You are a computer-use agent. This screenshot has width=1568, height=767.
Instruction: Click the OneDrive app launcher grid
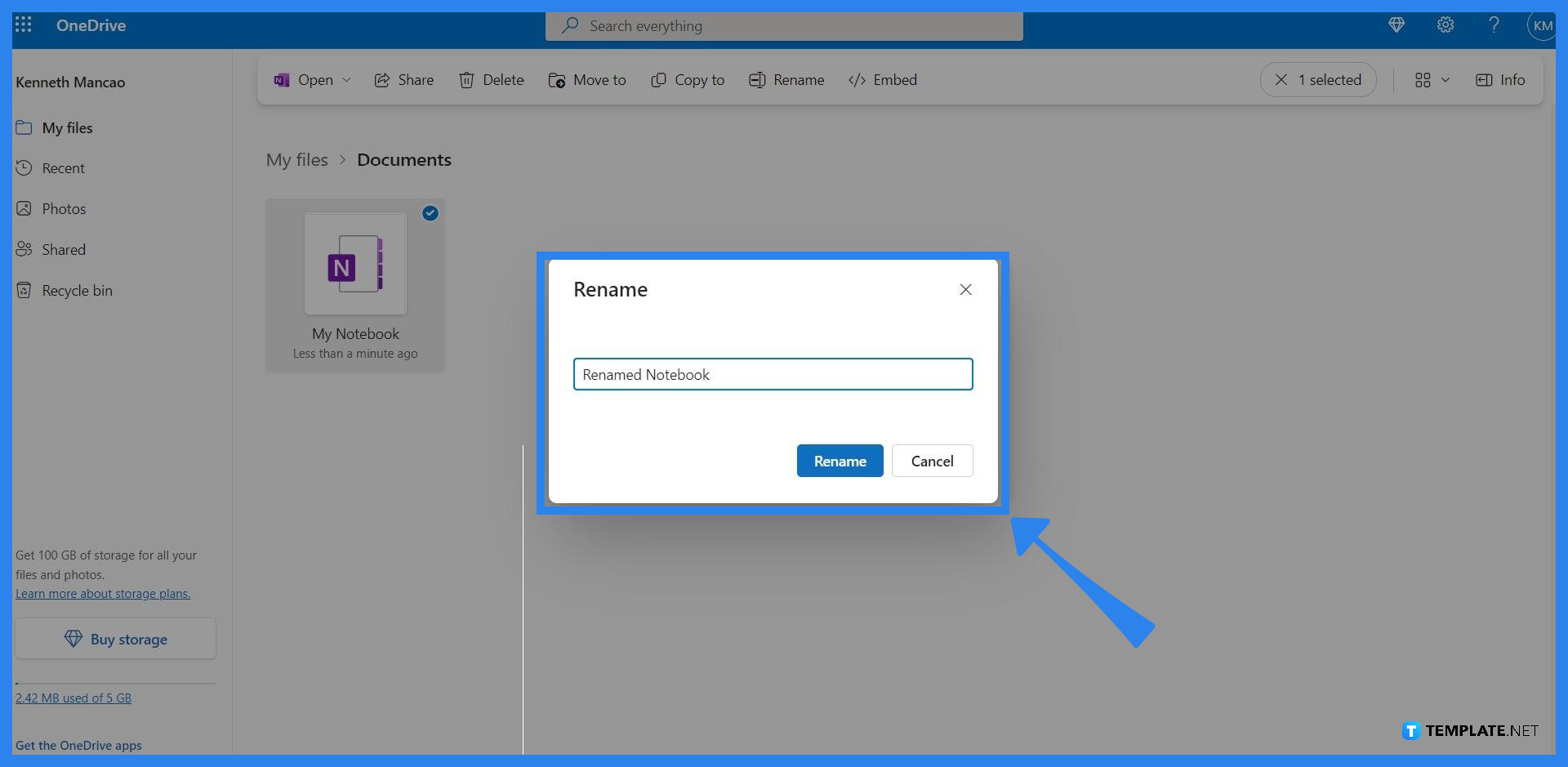(23, 25)
